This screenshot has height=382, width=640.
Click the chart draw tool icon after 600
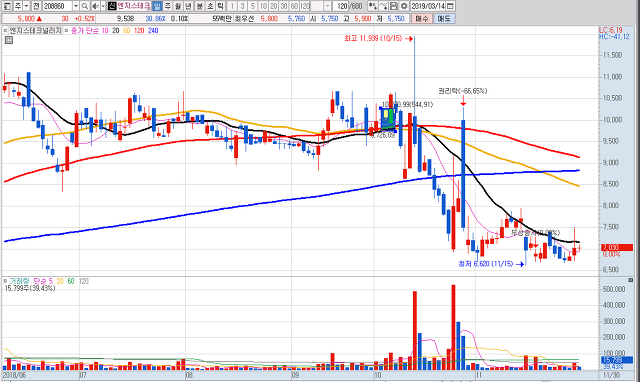point(372,6)
